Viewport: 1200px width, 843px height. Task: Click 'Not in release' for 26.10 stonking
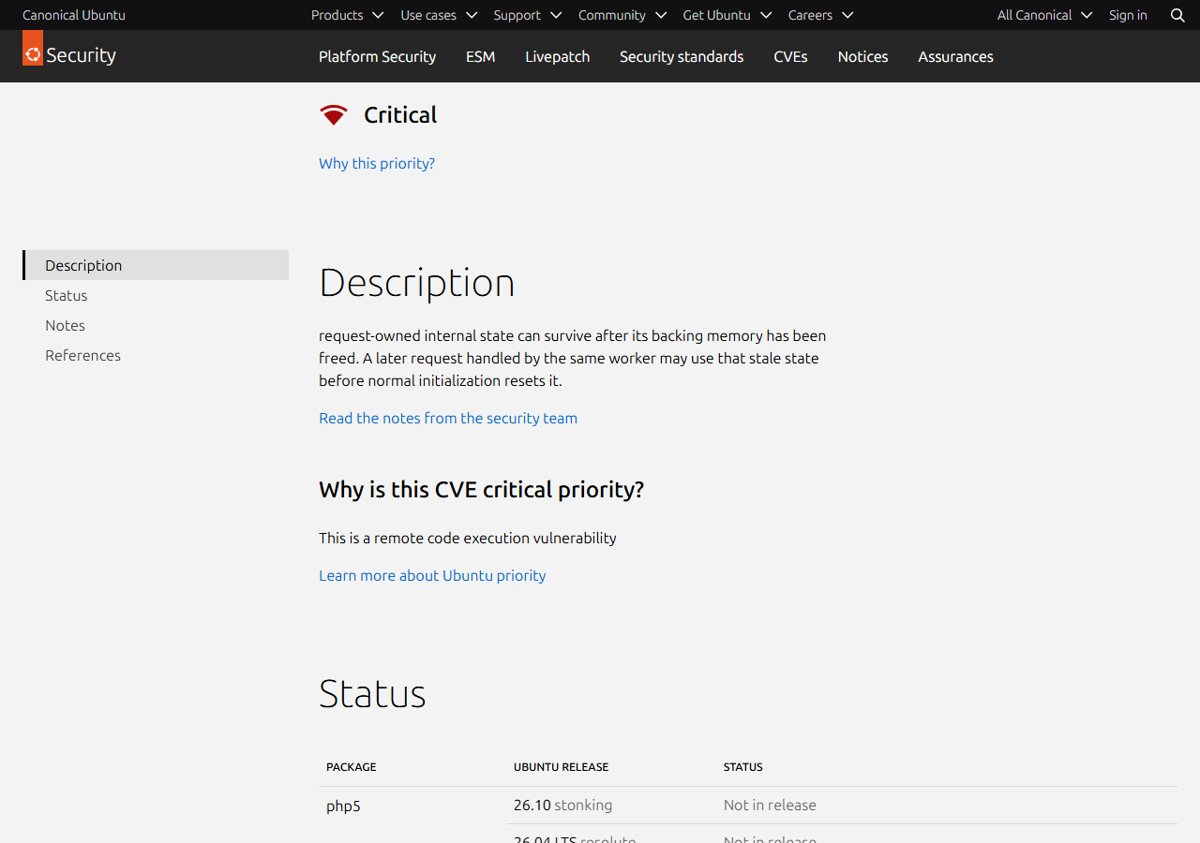(770, 805)
